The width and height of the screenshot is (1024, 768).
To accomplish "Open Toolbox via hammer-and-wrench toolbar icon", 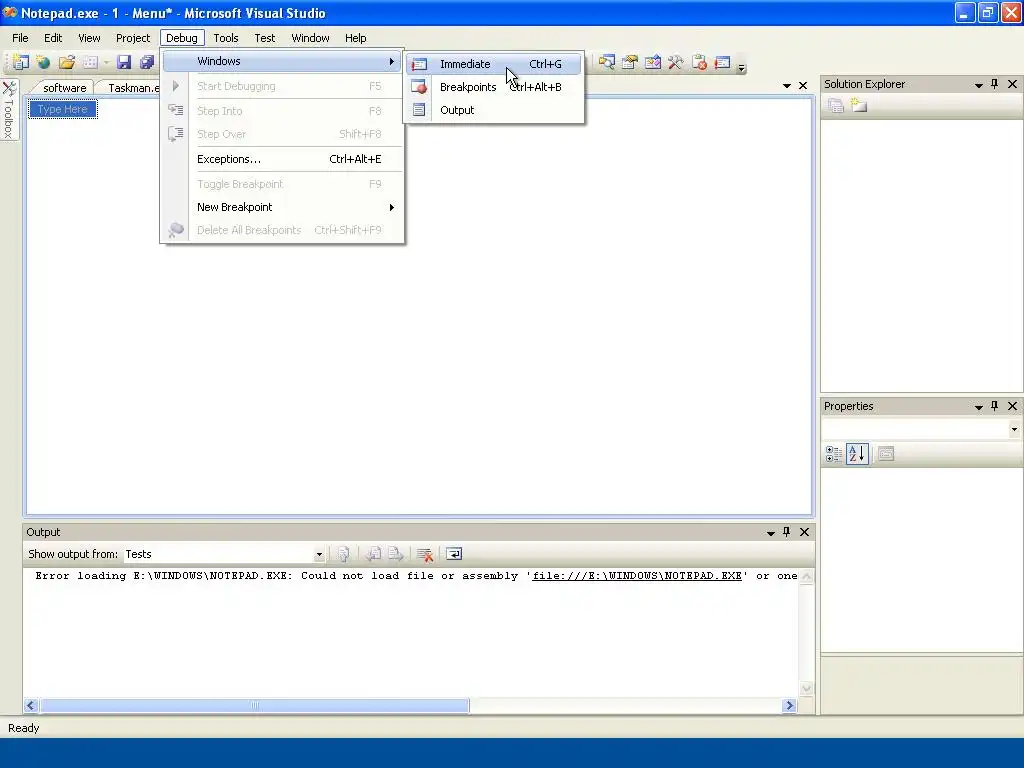I will click(x=675, y=62).
